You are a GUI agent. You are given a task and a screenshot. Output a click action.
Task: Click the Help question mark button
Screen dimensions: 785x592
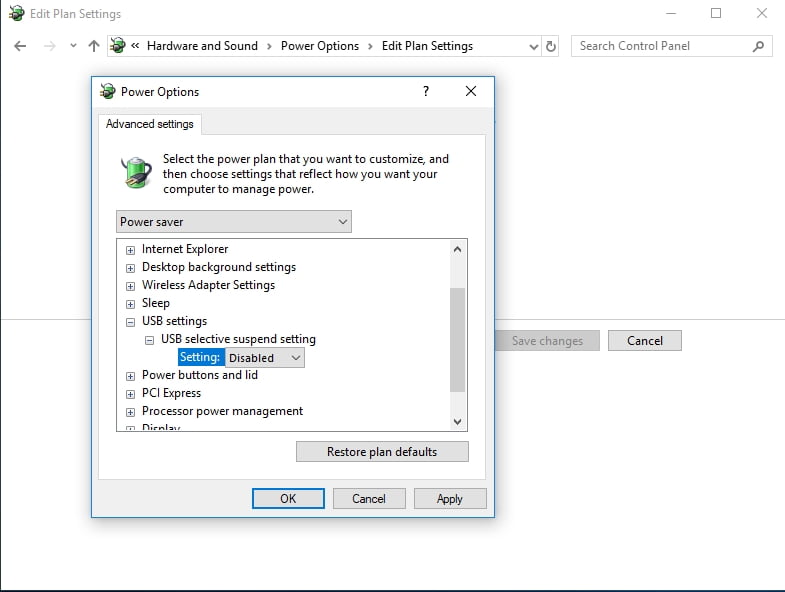[426, 91]
